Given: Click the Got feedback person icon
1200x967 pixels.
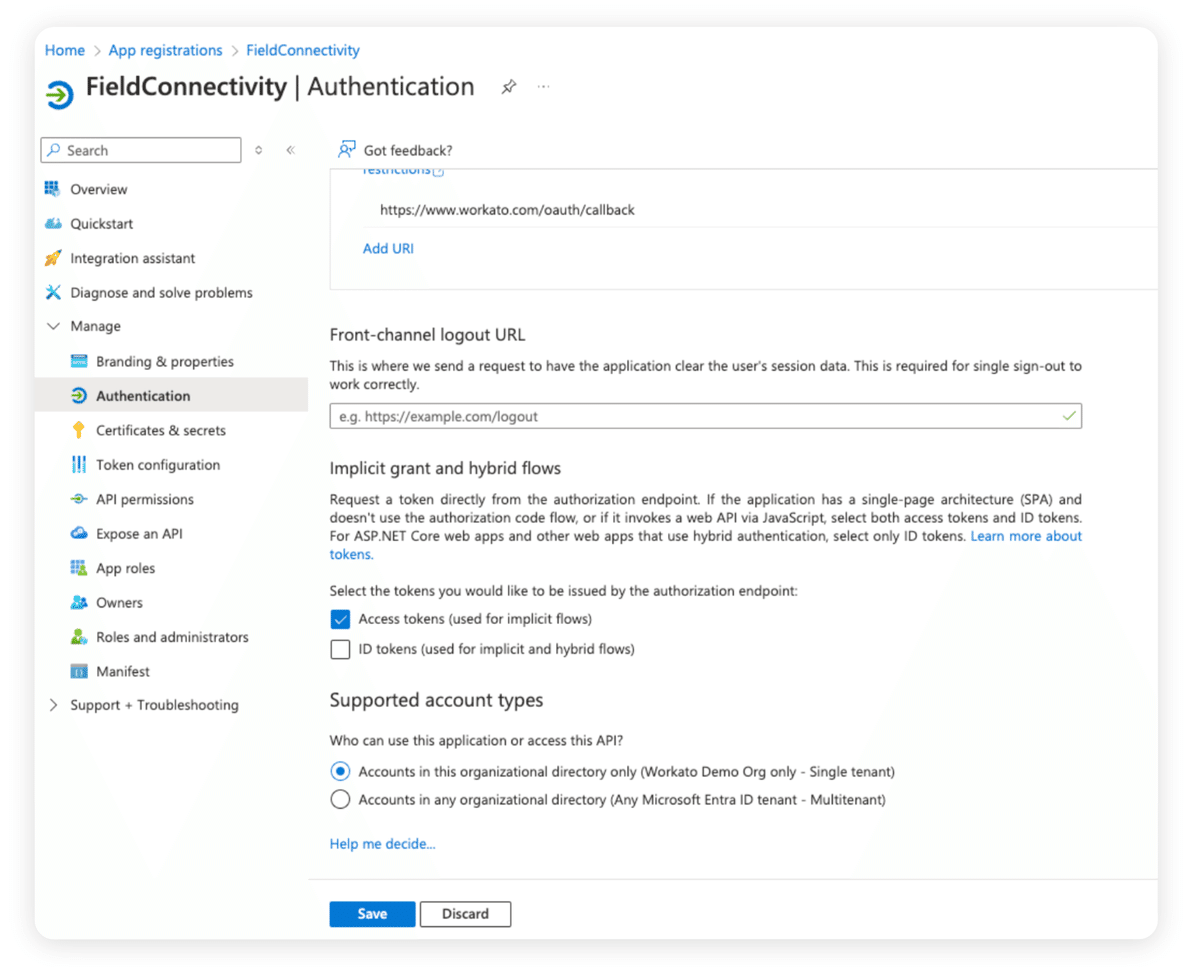Looking at the screenshot, I should [347, 150].
